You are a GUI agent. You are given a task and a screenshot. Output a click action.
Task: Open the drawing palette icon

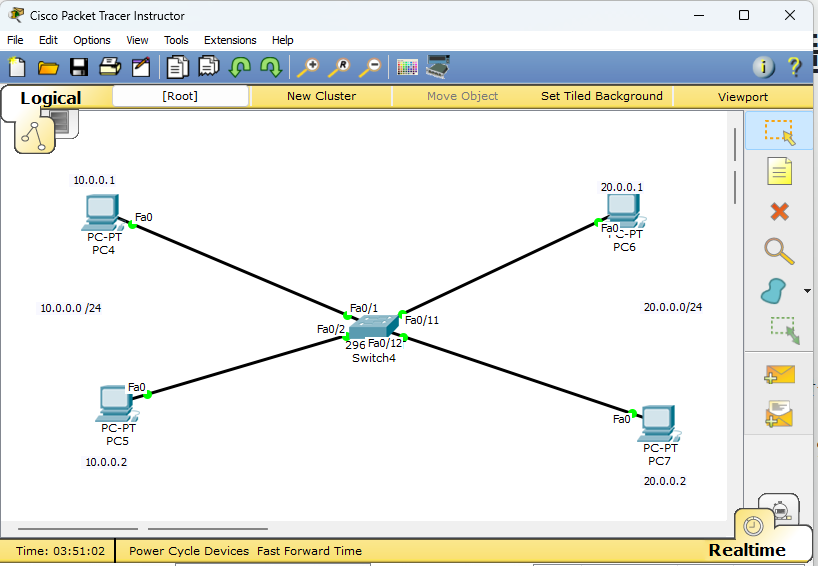tap(407, 67)
